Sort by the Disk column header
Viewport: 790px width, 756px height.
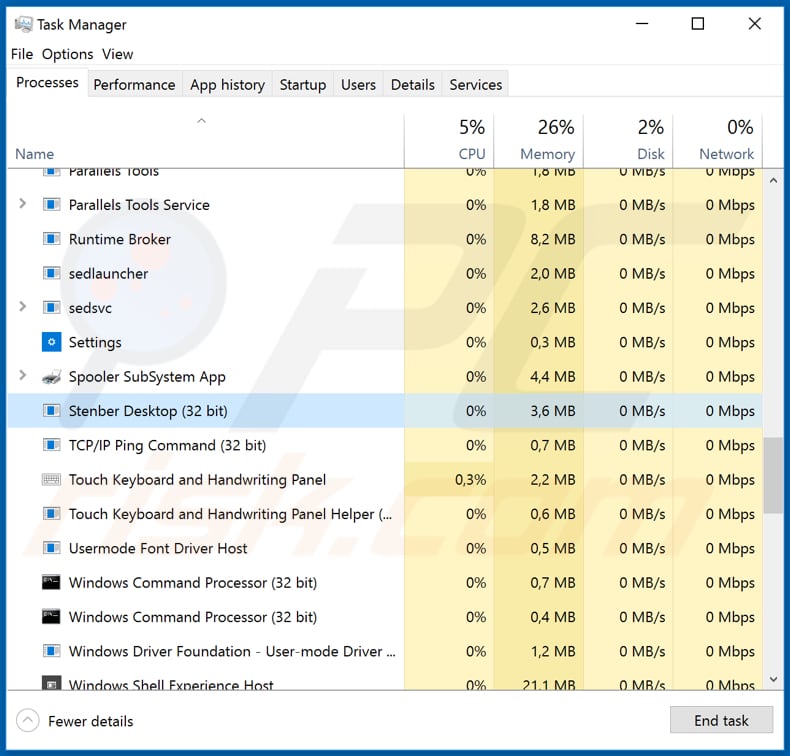(628, 142)
